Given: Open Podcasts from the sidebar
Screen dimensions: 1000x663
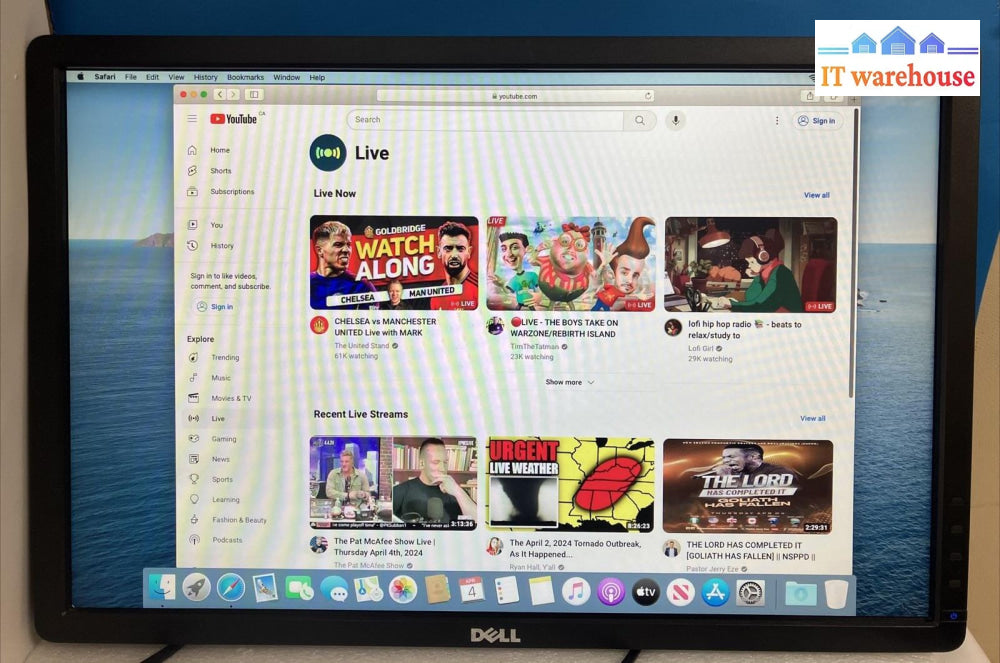Looking at the screenshot, I should [227, 540].
